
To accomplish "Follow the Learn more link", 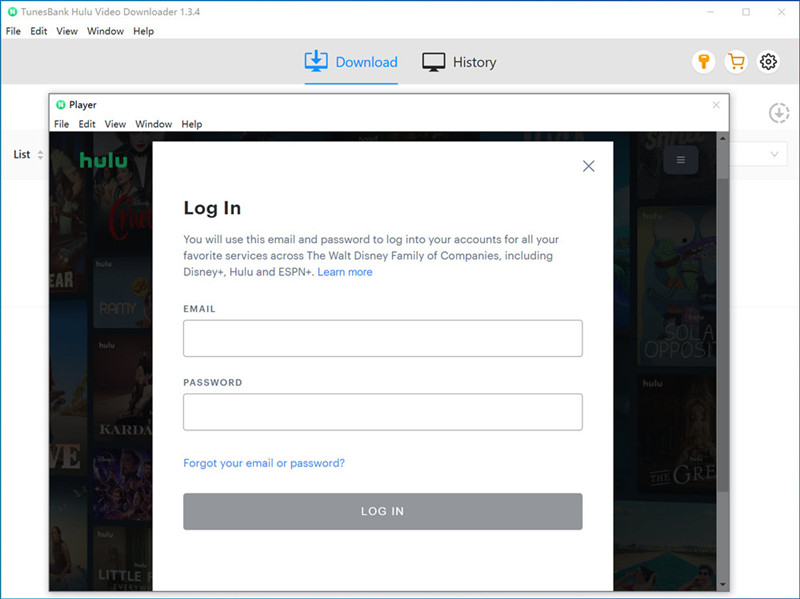I will (345, 272).
